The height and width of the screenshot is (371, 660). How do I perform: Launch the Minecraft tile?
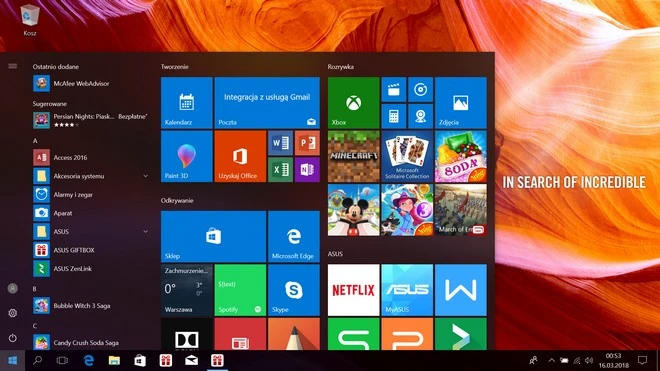pyautogui.click(x=354, y=156)
